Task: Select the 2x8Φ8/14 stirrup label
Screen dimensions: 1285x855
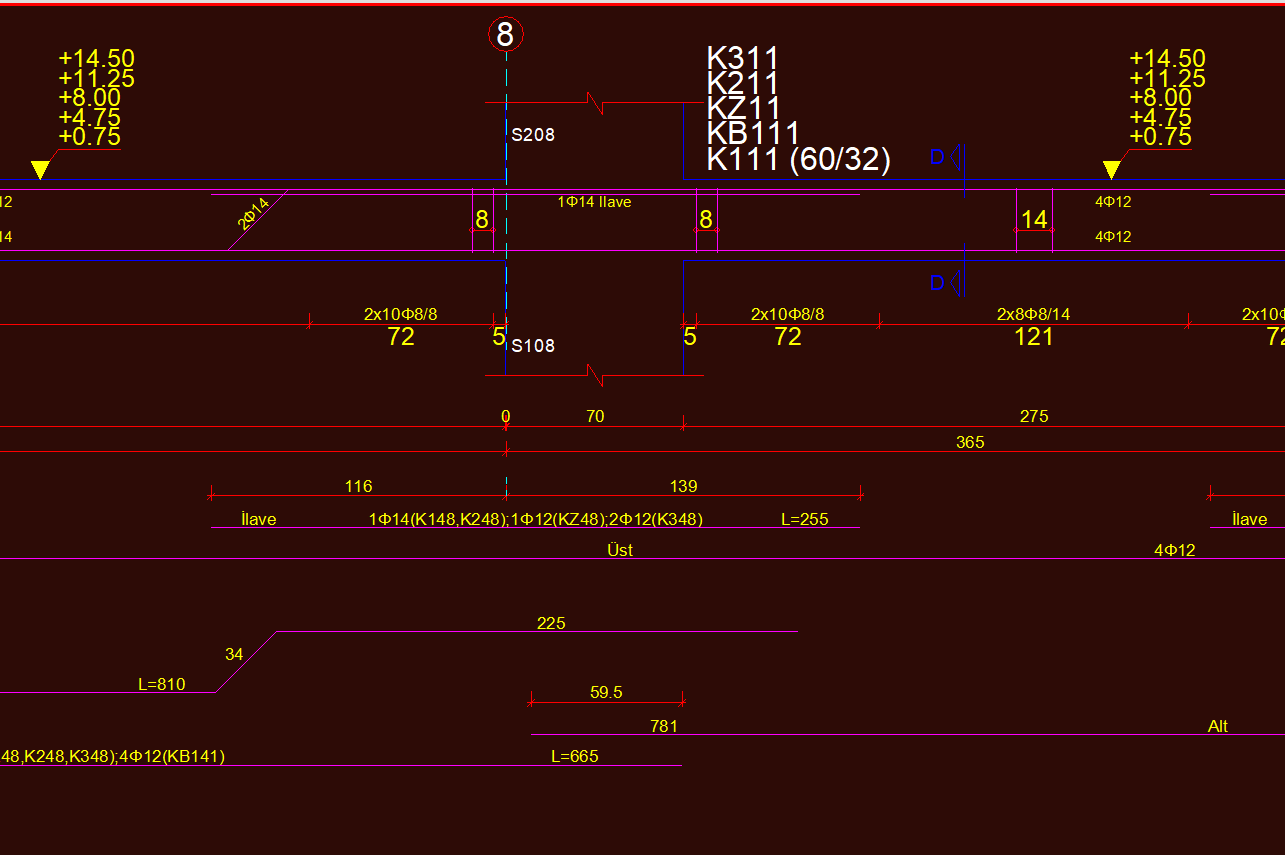Action: (x=1034, y=314)
